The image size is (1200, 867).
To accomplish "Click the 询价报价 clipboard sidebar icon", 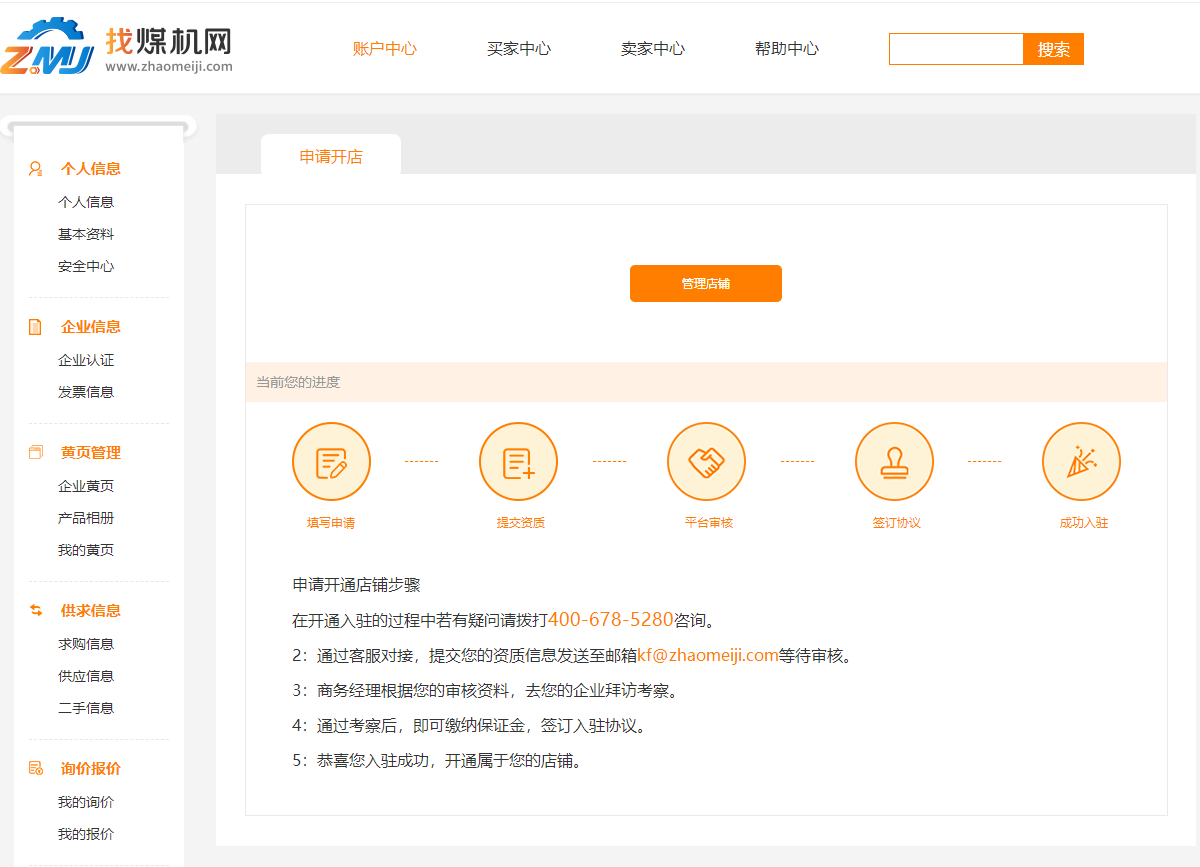I will [x=34, y=768].
